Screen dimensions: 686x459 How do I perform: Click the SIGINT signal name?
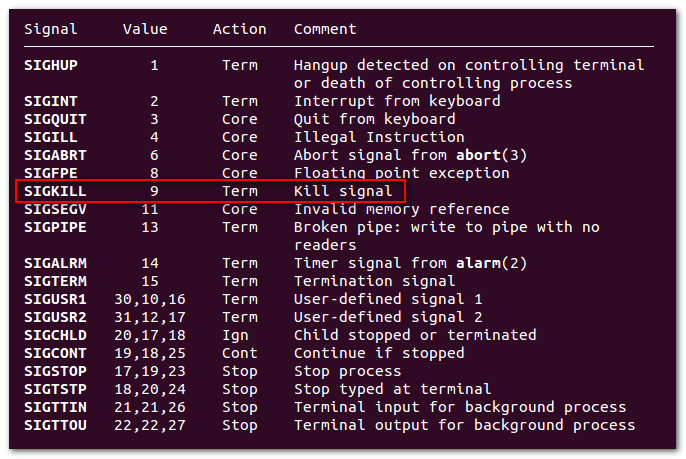pyautogui.click(x=51, y=102)
